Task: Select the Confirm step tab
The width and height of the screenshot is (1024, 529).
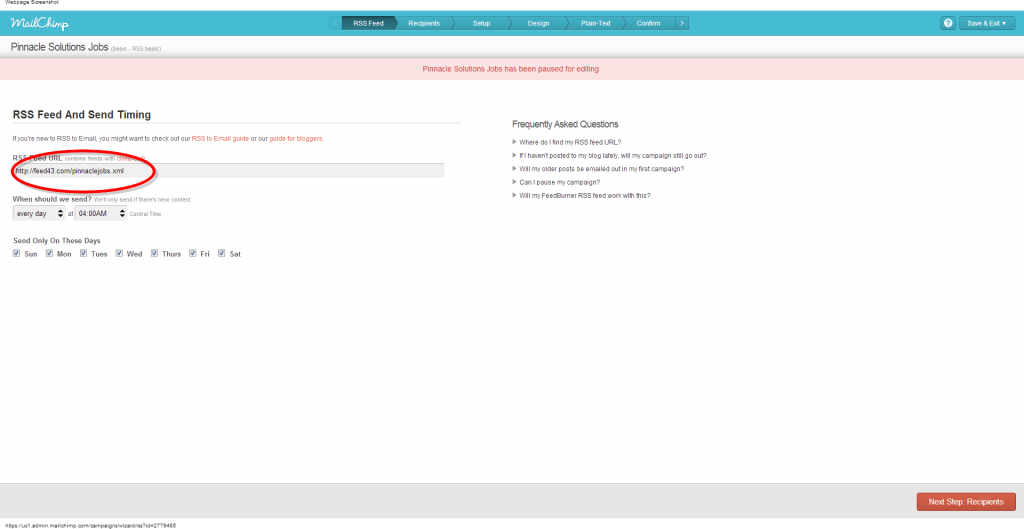Action: coord(648,24)
